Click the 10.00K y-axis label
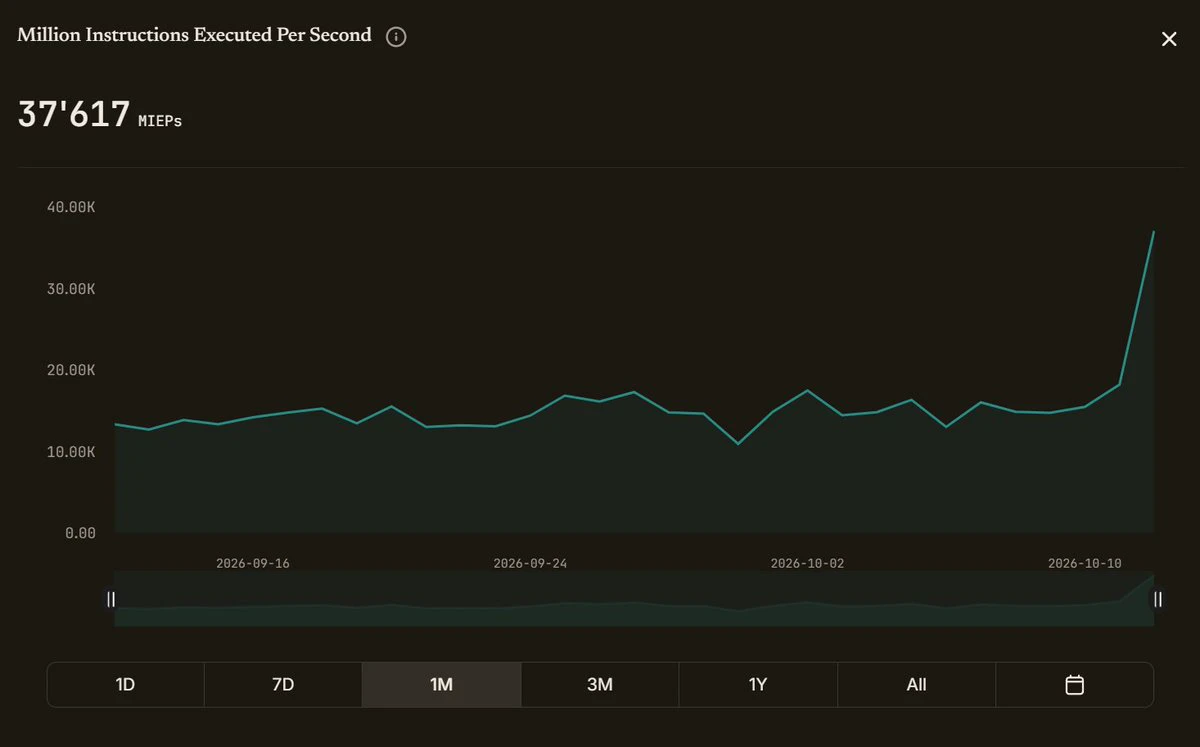 (70, 452)
